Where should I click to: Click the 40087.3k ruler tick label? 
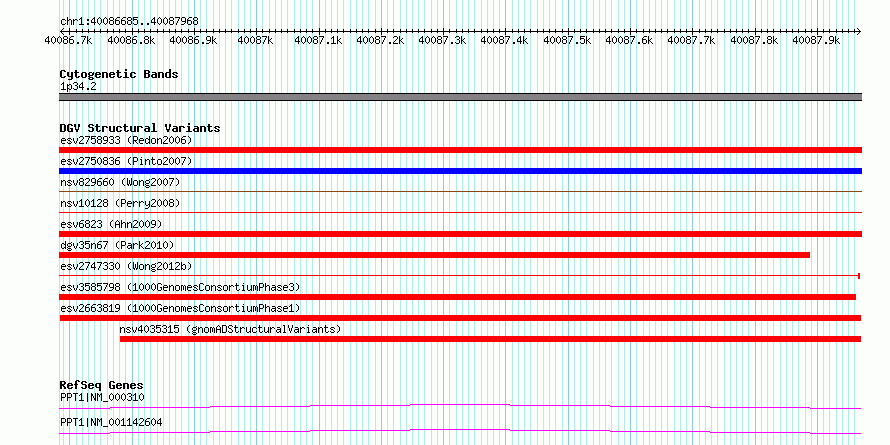pyautogui.click(x=442, y=40)
